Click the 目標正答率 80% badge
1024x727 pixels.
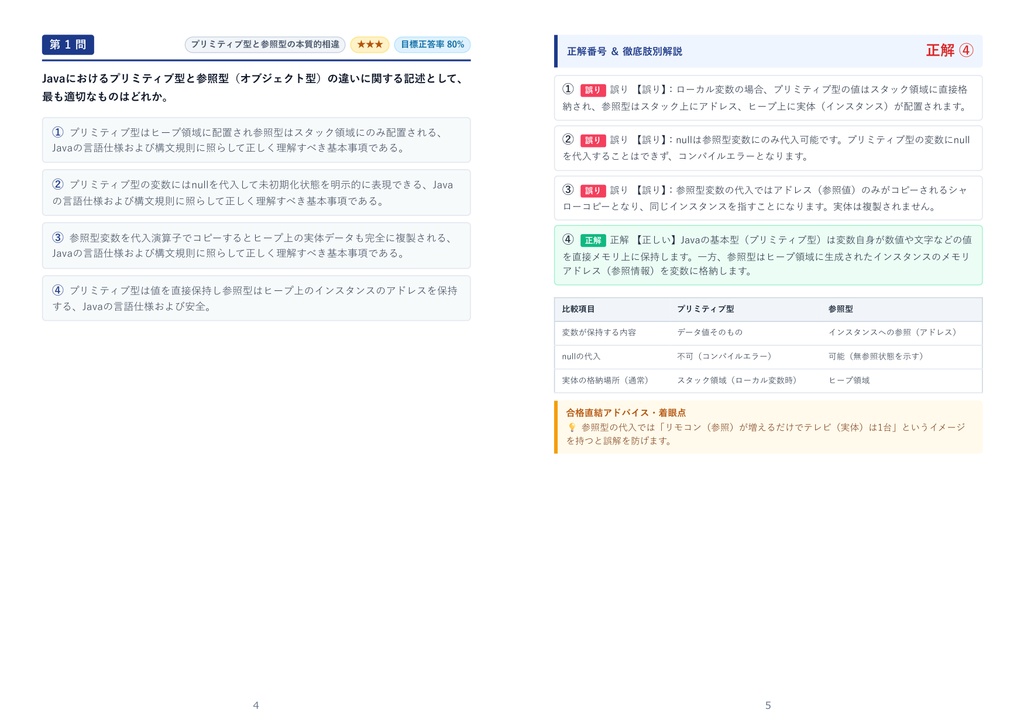pyautogui.click(x=432, y=44)
